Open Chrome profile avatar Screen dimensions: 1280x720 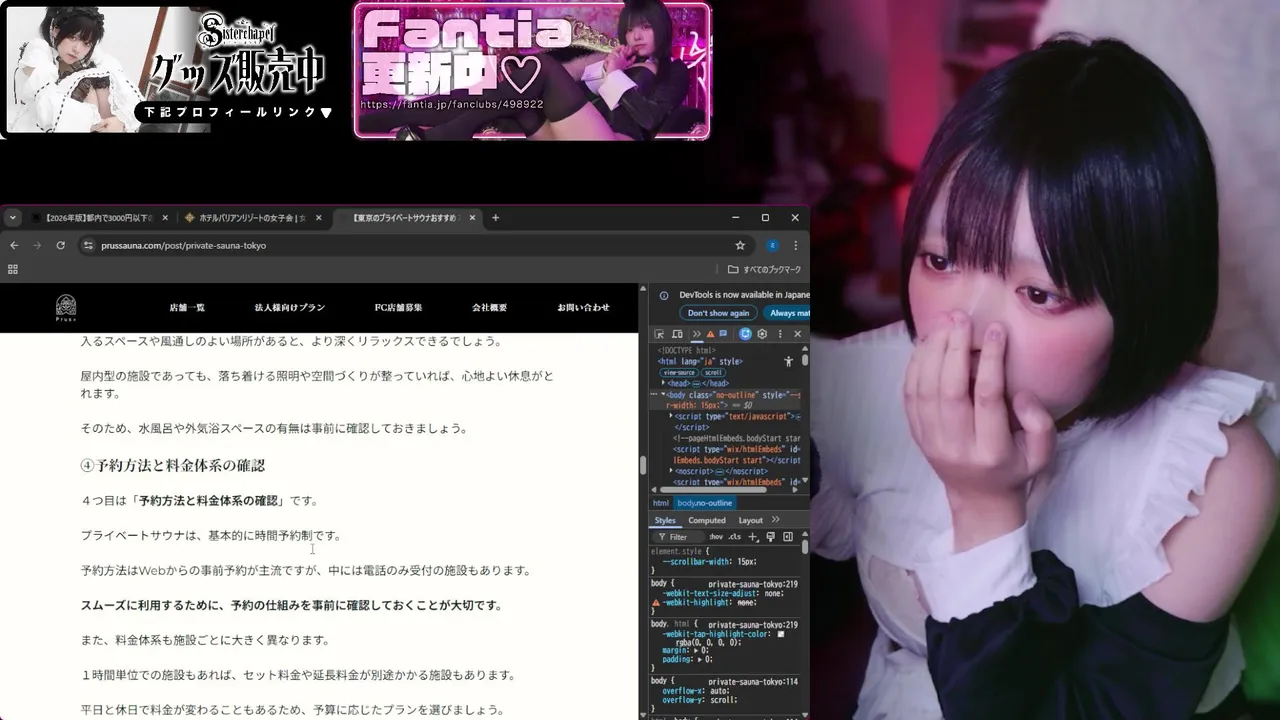coord(772,245)
